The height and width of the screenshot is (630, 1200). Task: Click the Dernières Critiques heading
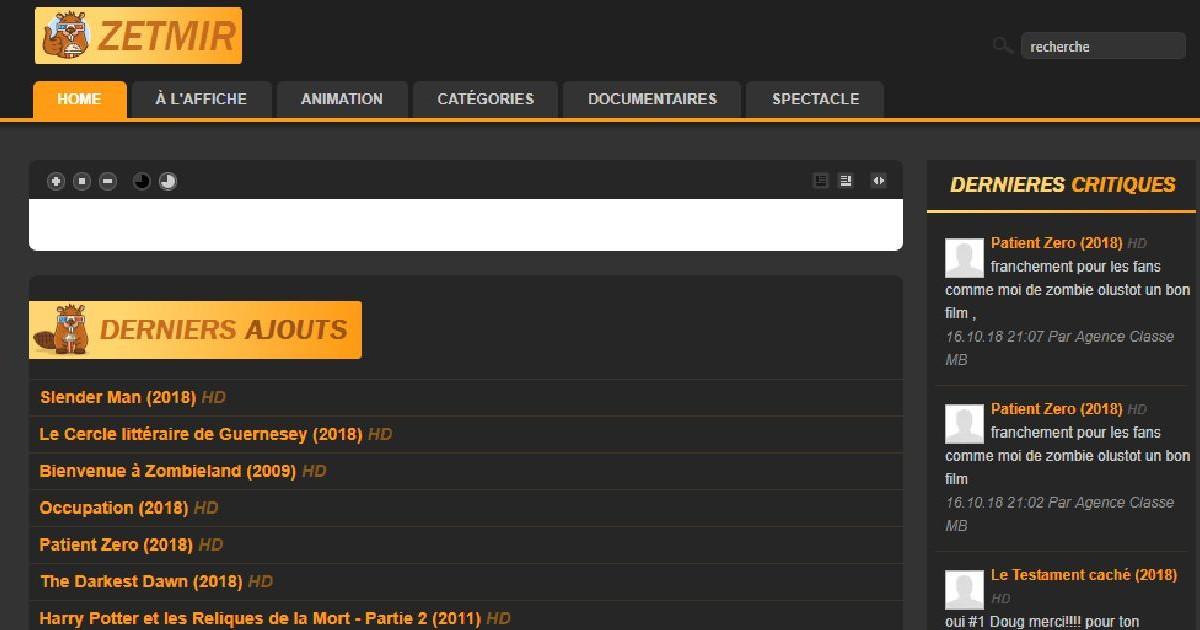[1063, 184]
